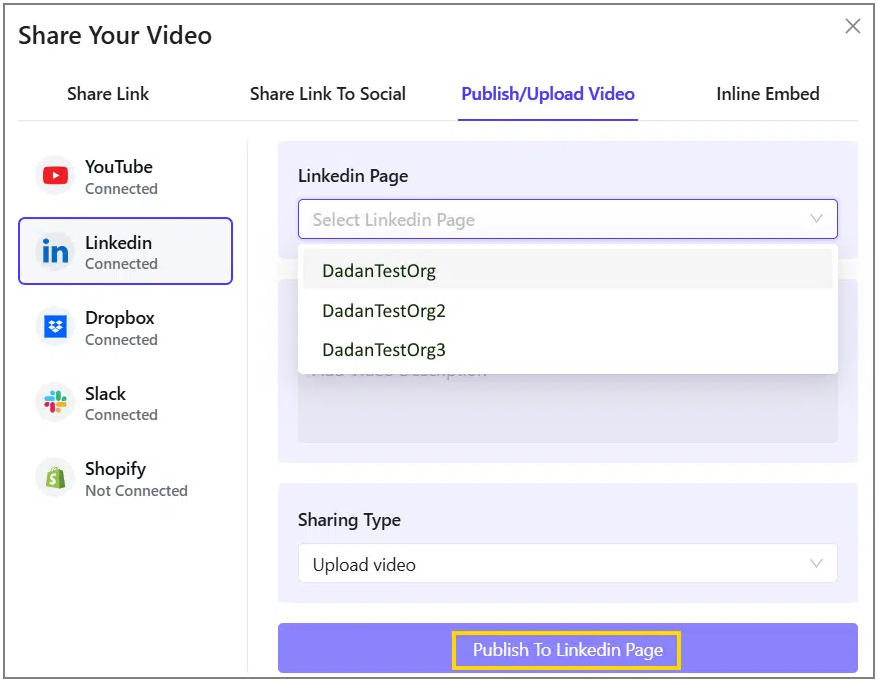This screenshot has height=681, width=878.
Task: Click the YouTube logo icon
Action: (55, 176)
